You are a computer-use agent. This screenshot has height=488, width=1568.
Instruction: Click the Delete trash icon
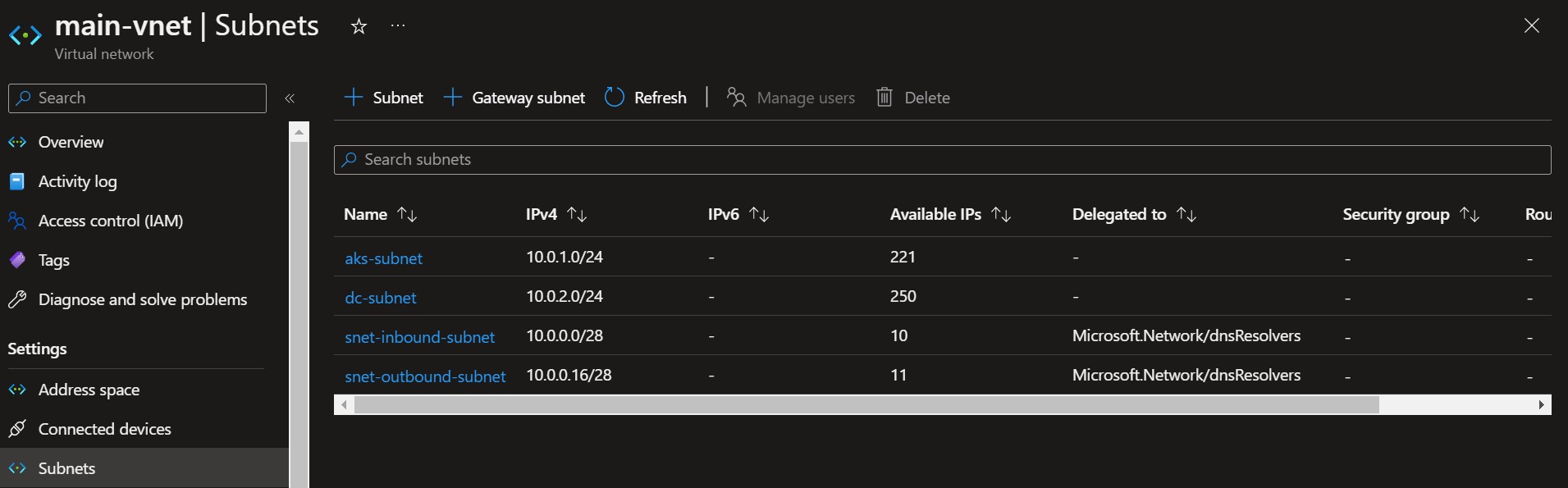(x=884, y=98)
